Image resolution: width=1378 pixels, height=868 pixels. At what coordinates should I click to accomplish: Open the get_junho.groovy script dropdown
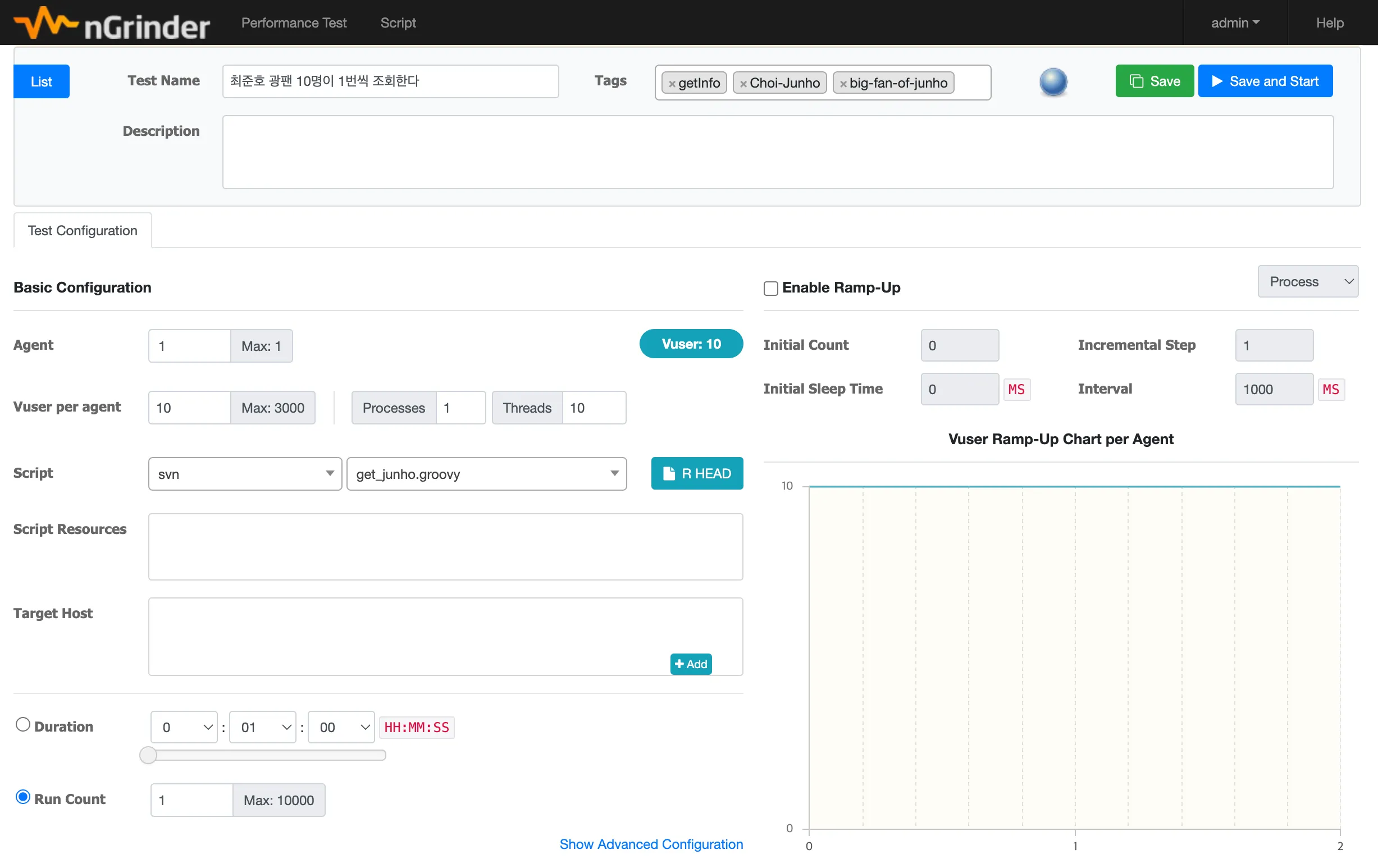tap(486, 474)
